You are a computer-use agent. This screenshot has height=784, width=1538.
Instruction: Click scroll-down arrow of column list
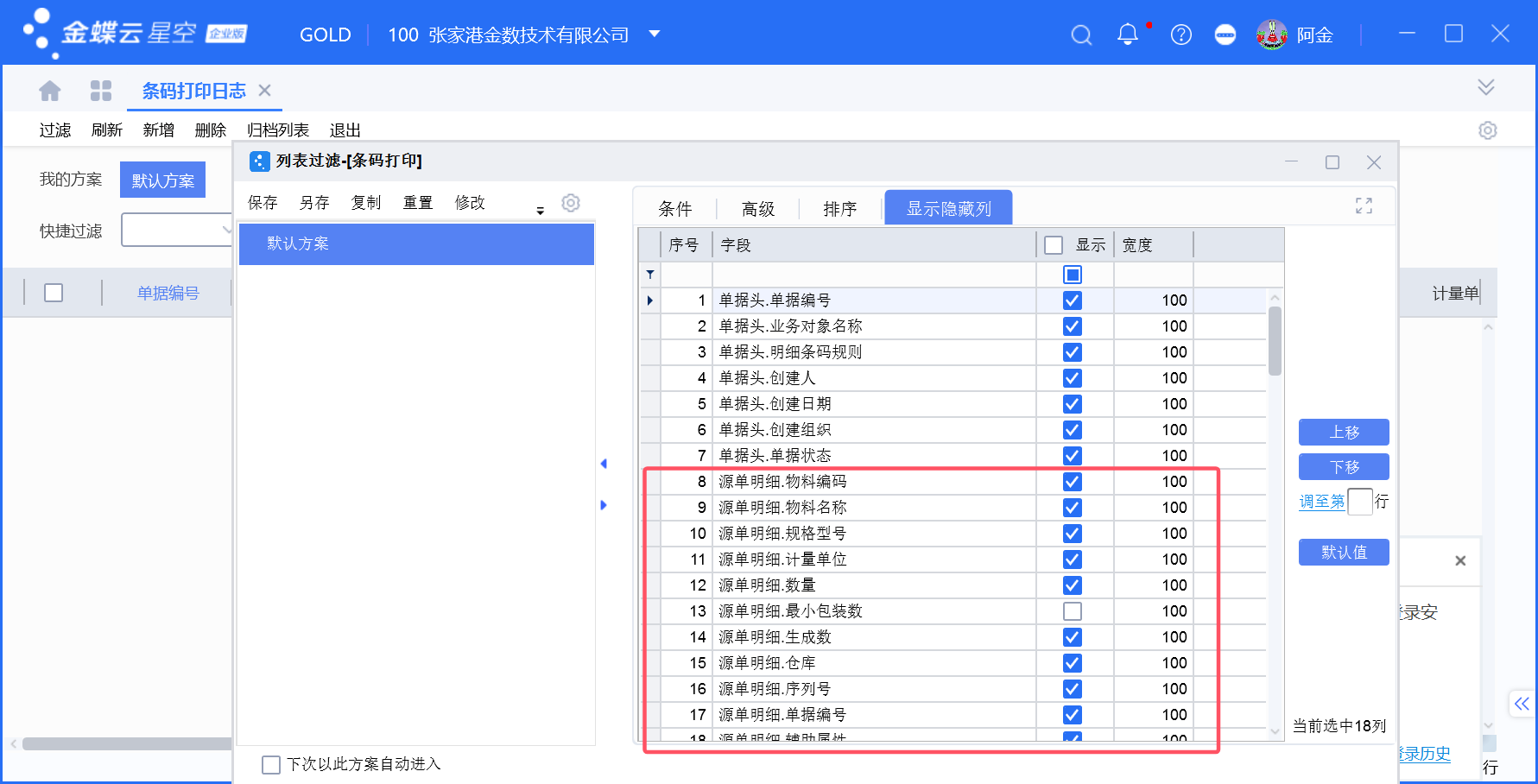[1275, 731]
